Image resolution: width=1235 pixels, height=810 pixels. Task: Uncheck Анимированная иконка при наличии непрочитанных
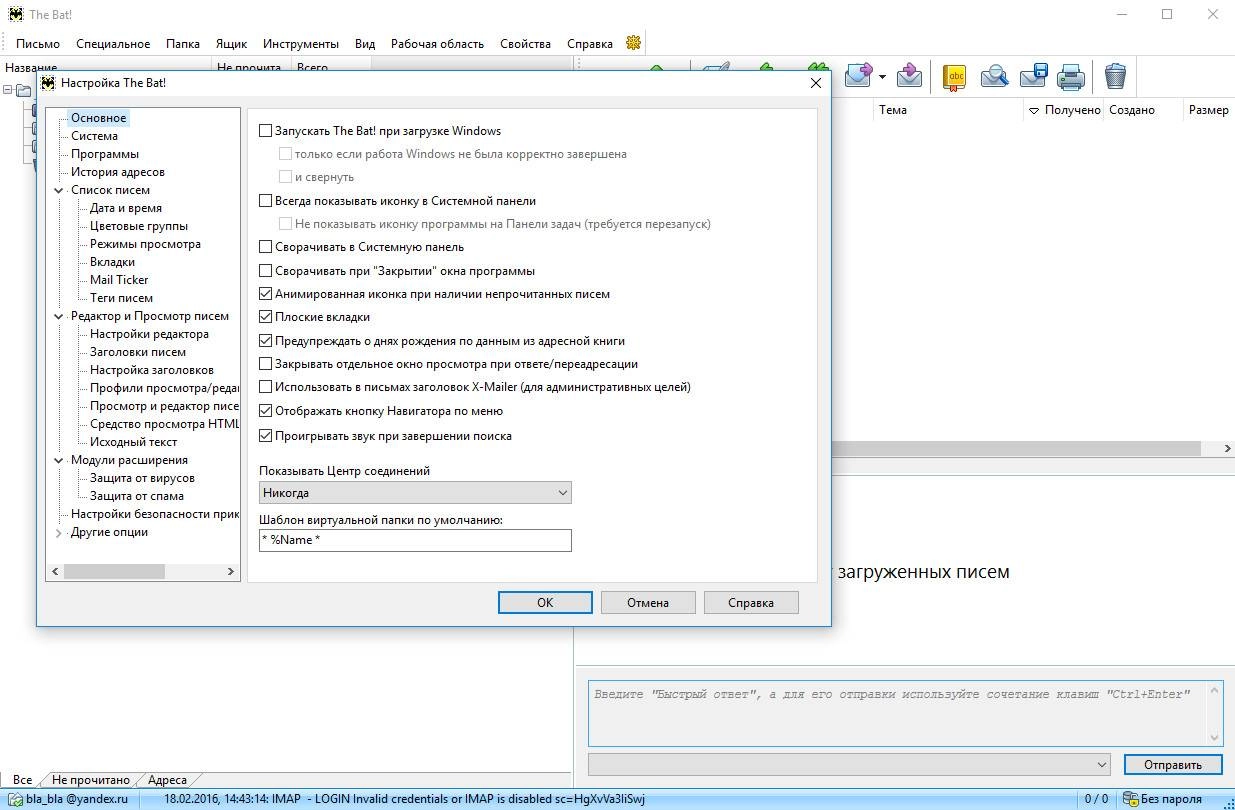click(x=266, y=294)
